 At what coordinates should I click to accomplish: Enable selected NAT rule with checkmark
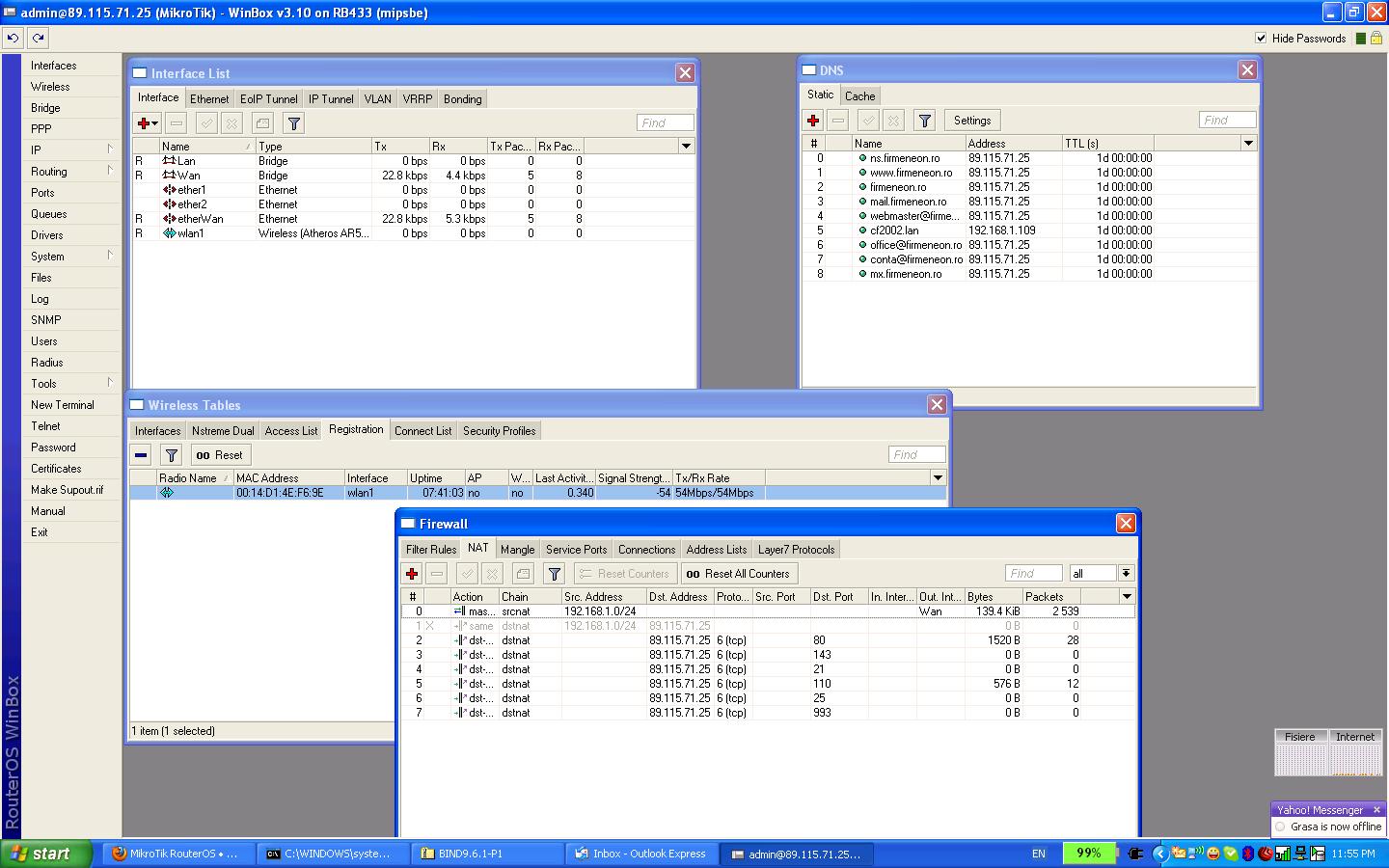pos(468,574)
